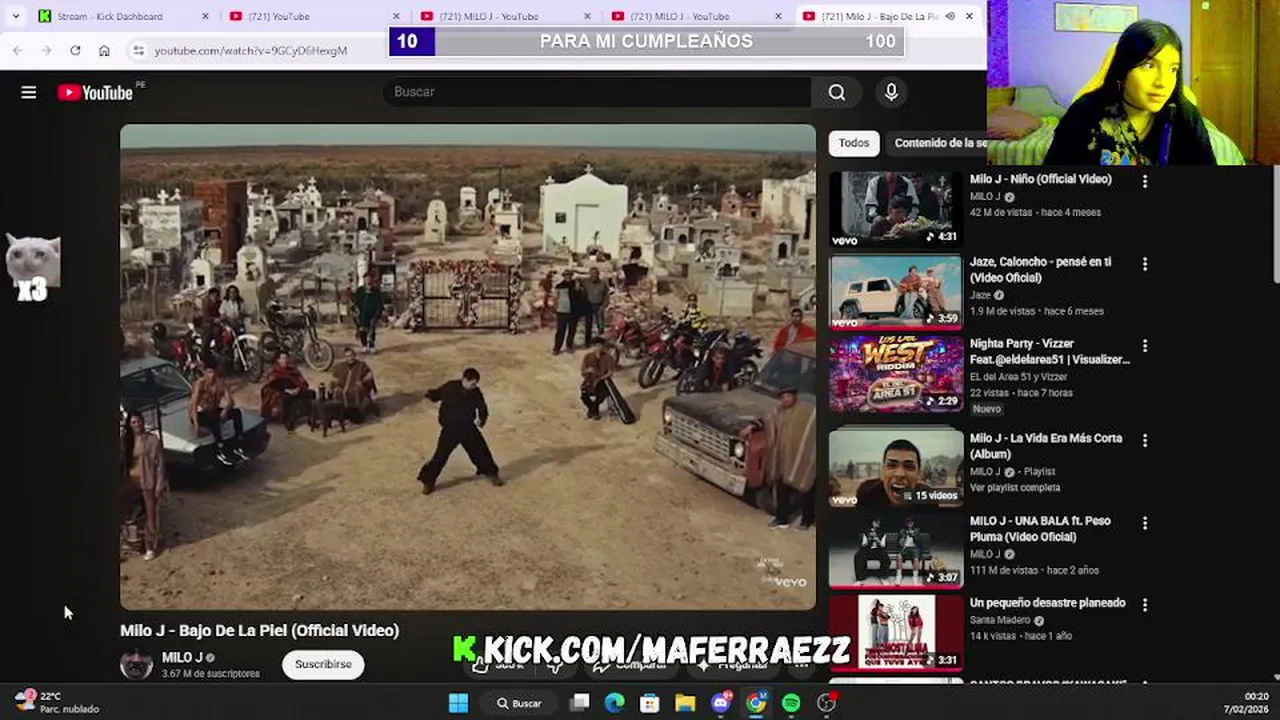This screenshot has width=1280, height=720.
Task: Open MILO J channel name link below video
Action: tap(182, 657)
